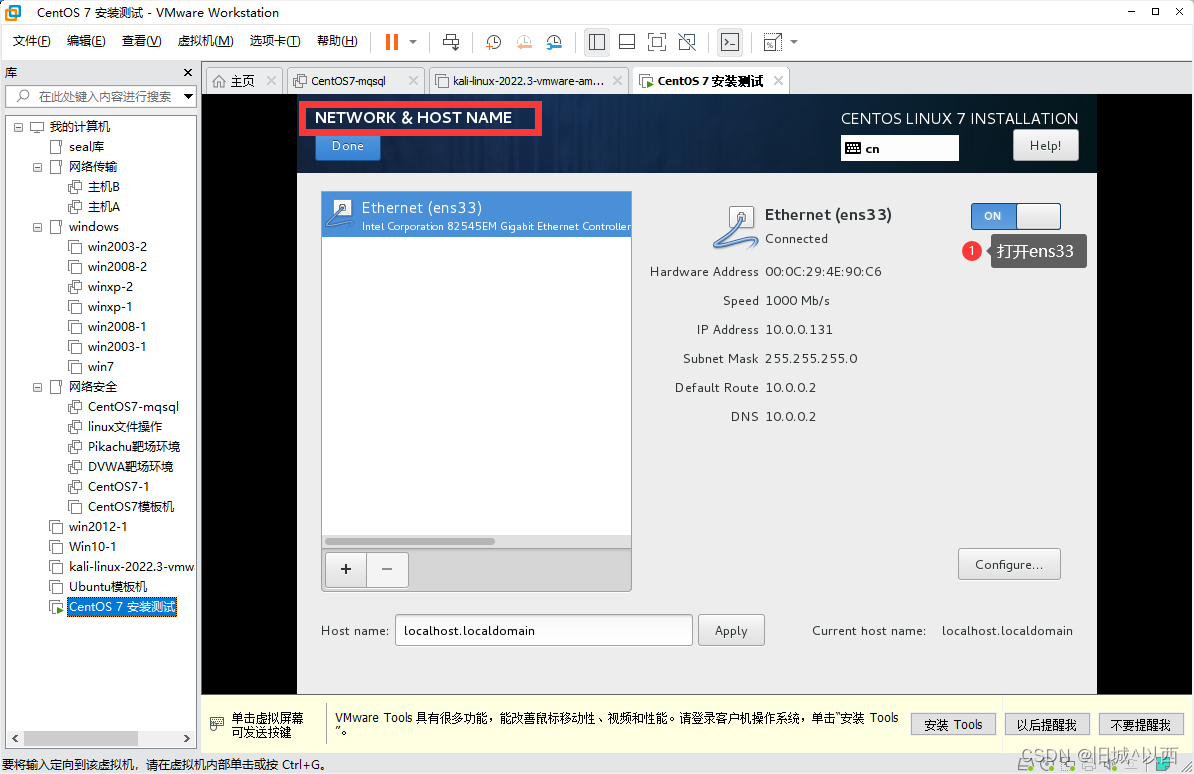Select DVWA靶场环境 virtual machine
The image size is (1194, 774).
tap(130, 467)
